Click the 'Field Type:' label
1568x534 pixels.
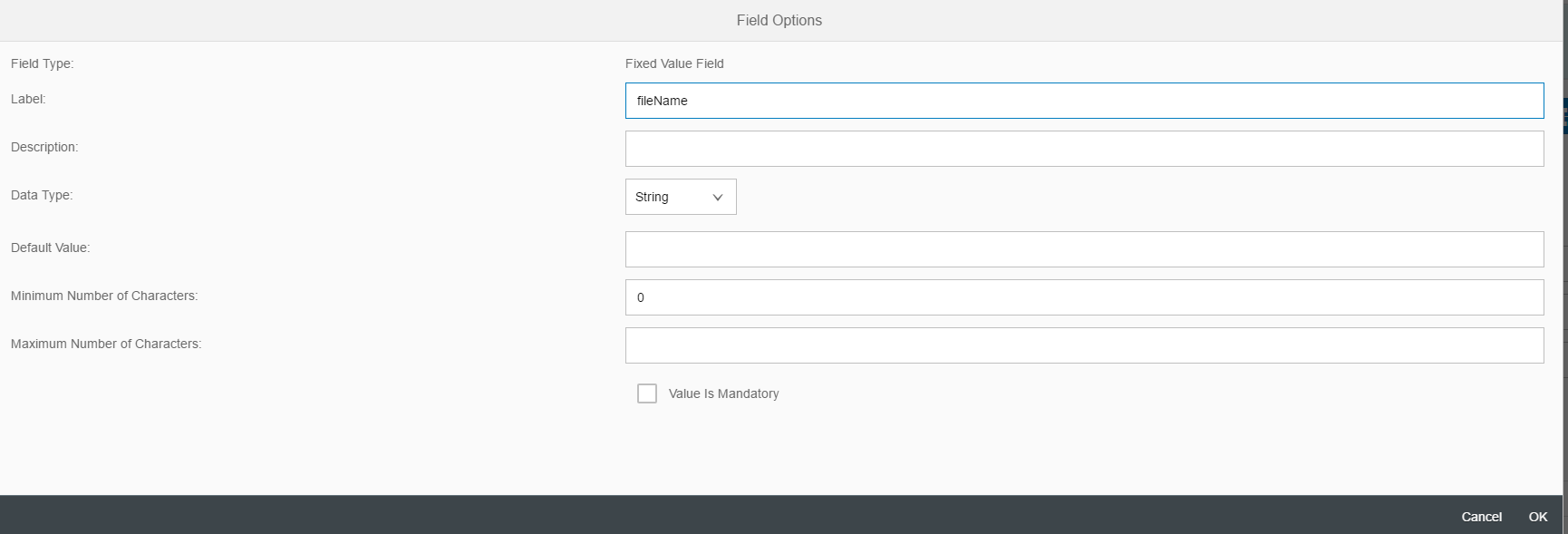[x=42, y=63]
